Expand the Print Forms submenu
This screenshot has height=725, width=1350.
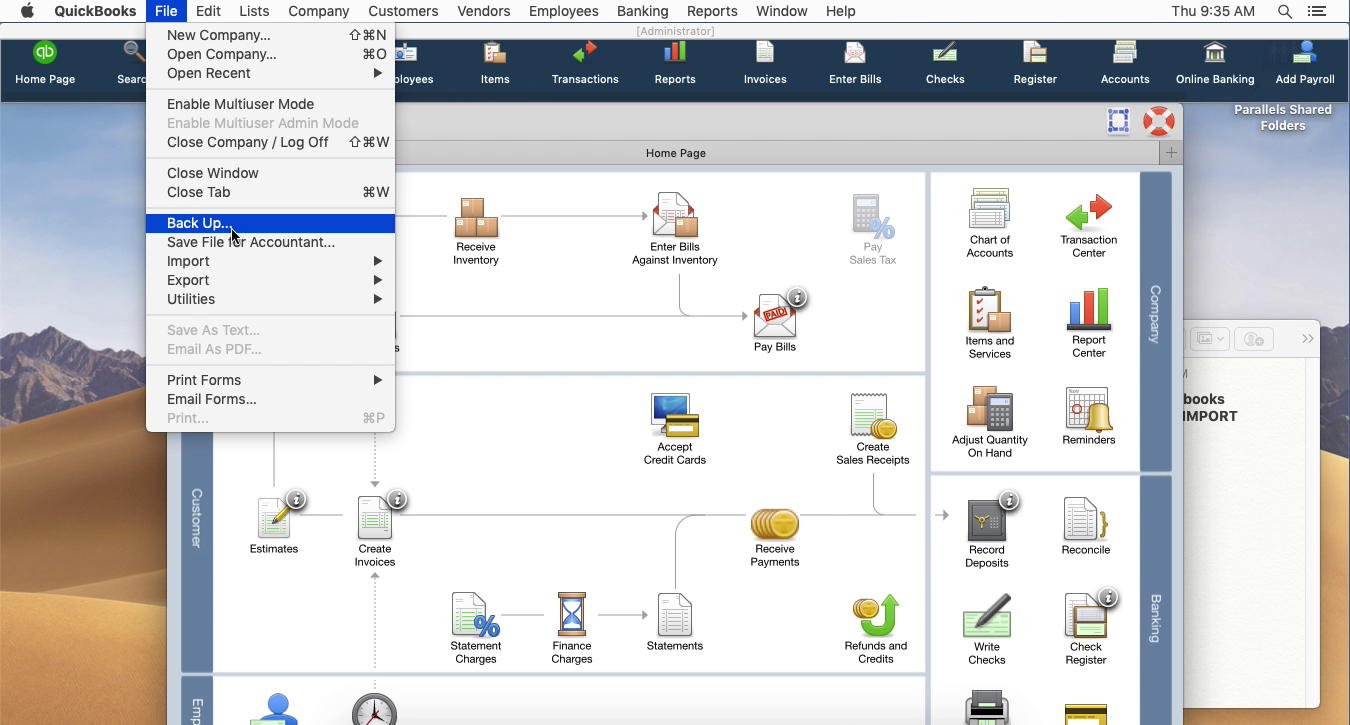[271, 380]
